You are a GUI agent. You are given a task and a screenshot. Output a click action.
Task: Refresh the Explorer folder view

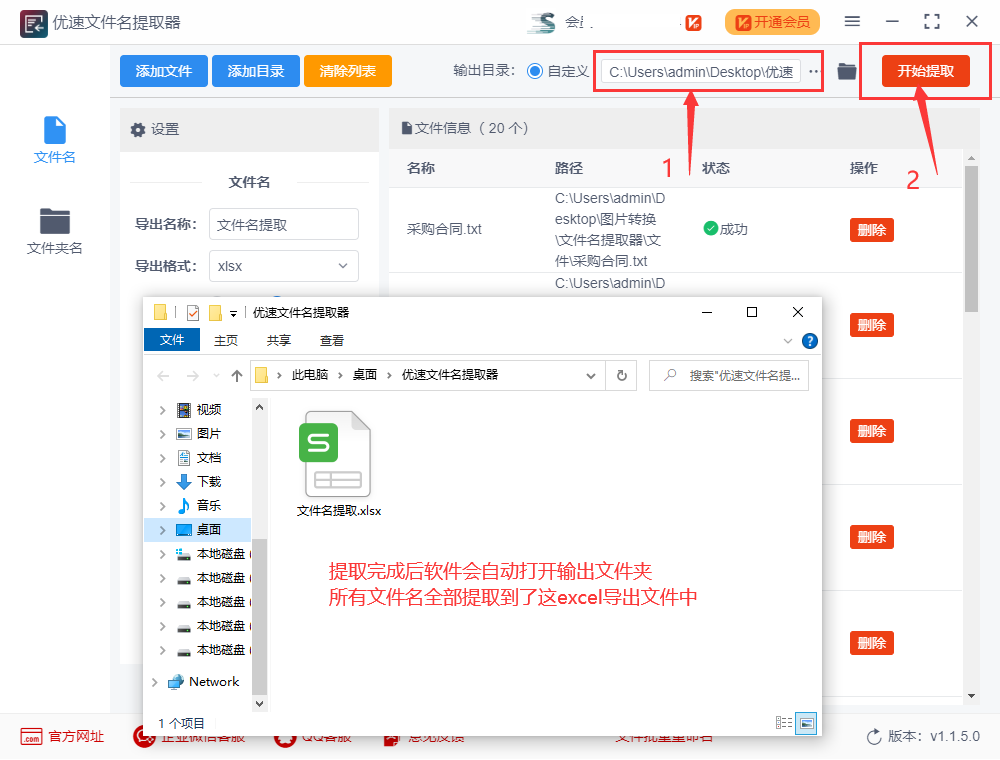622,376
